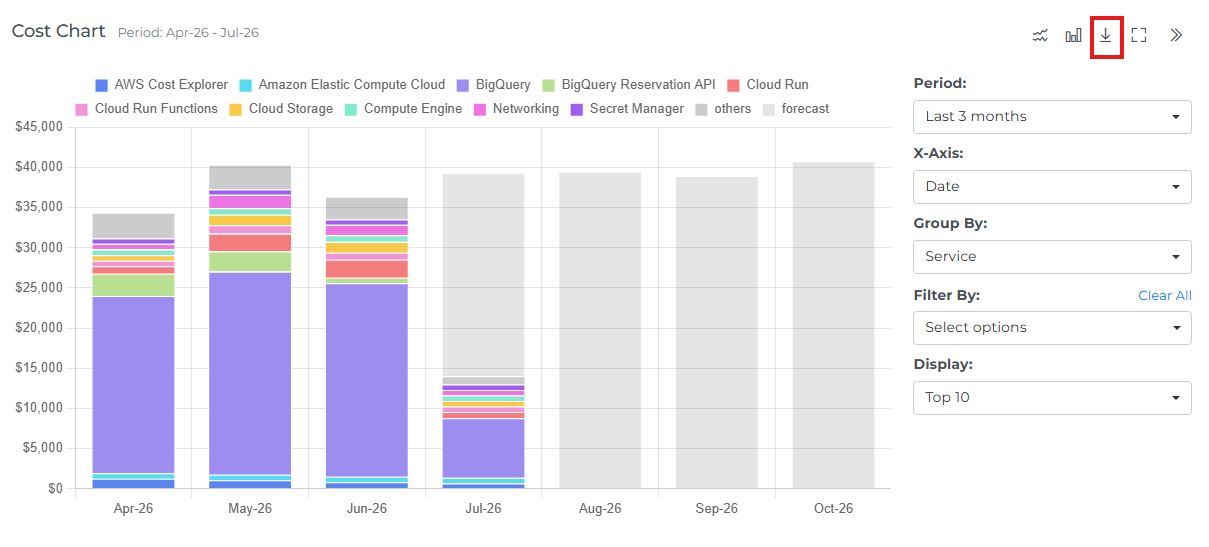Switch to line chart view icon
The height and width of the screenshot is (547, 1209).
[x=1040, y=36]
